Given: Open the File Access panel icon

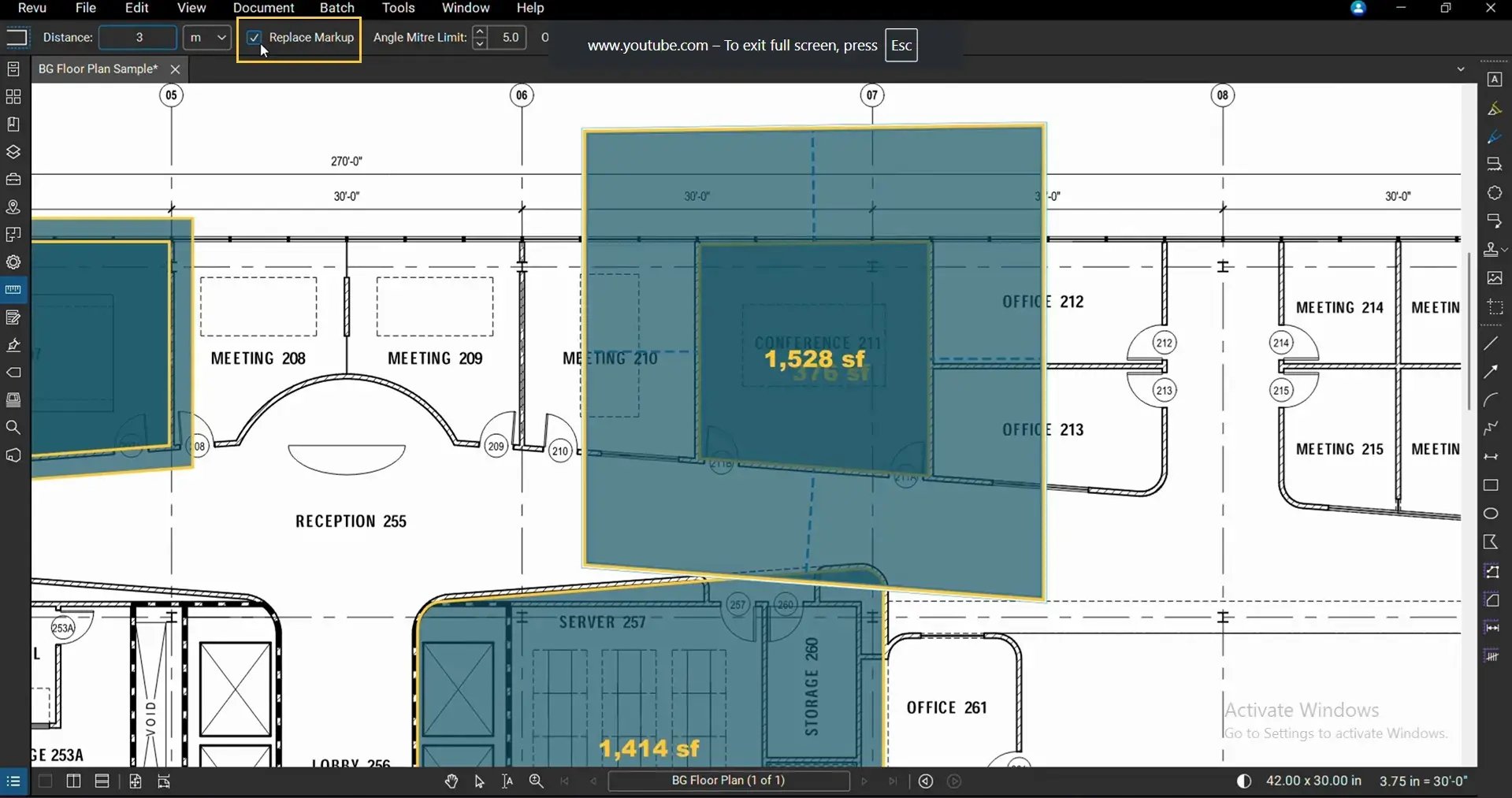Looking at the screenshot, I should point(13,69).
